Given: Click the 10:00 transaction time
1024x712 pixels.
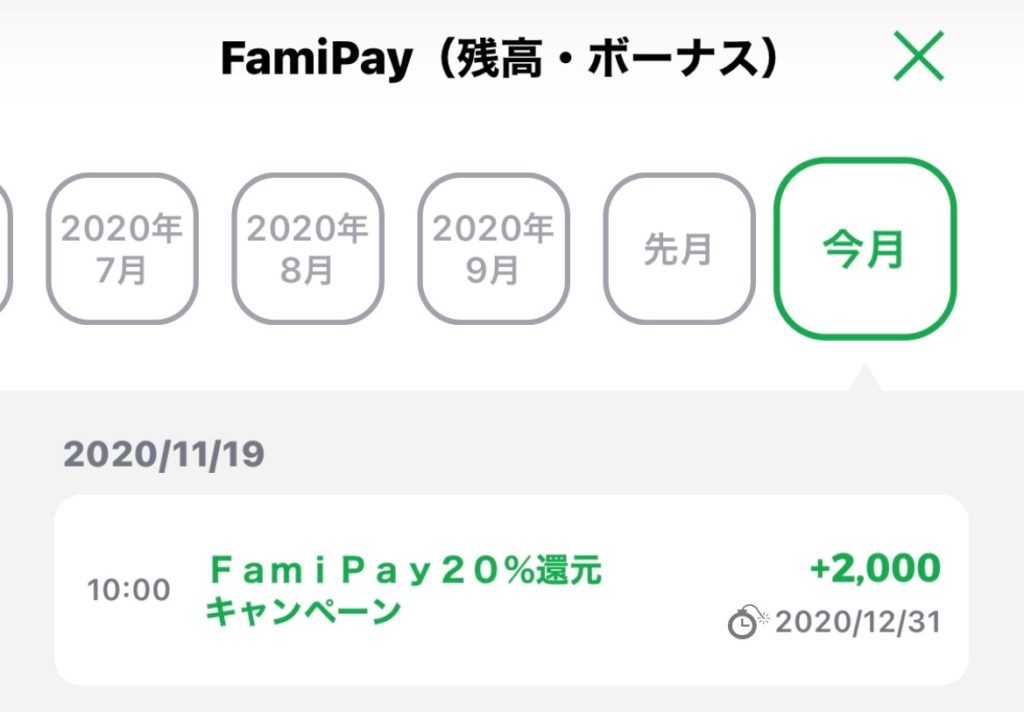Looking at the screenshot, I should pos(129,590).
